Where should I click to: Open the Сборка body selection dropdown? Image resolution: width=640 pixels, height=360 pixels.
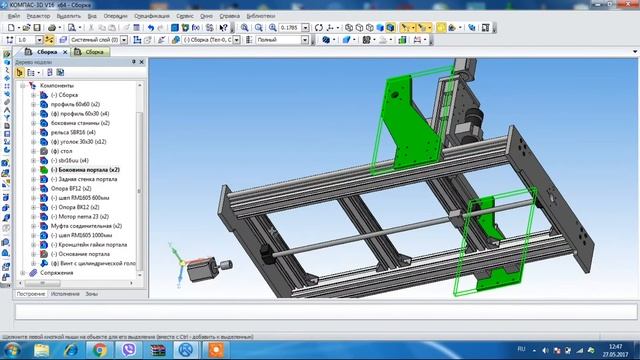coord(236,40)
